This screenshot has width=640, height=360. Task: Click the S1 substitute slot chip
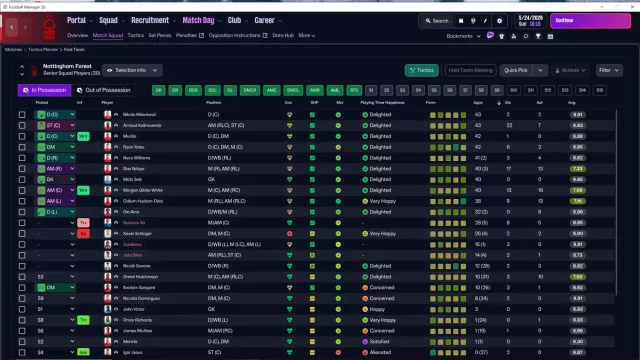click(x=371, y=90)
